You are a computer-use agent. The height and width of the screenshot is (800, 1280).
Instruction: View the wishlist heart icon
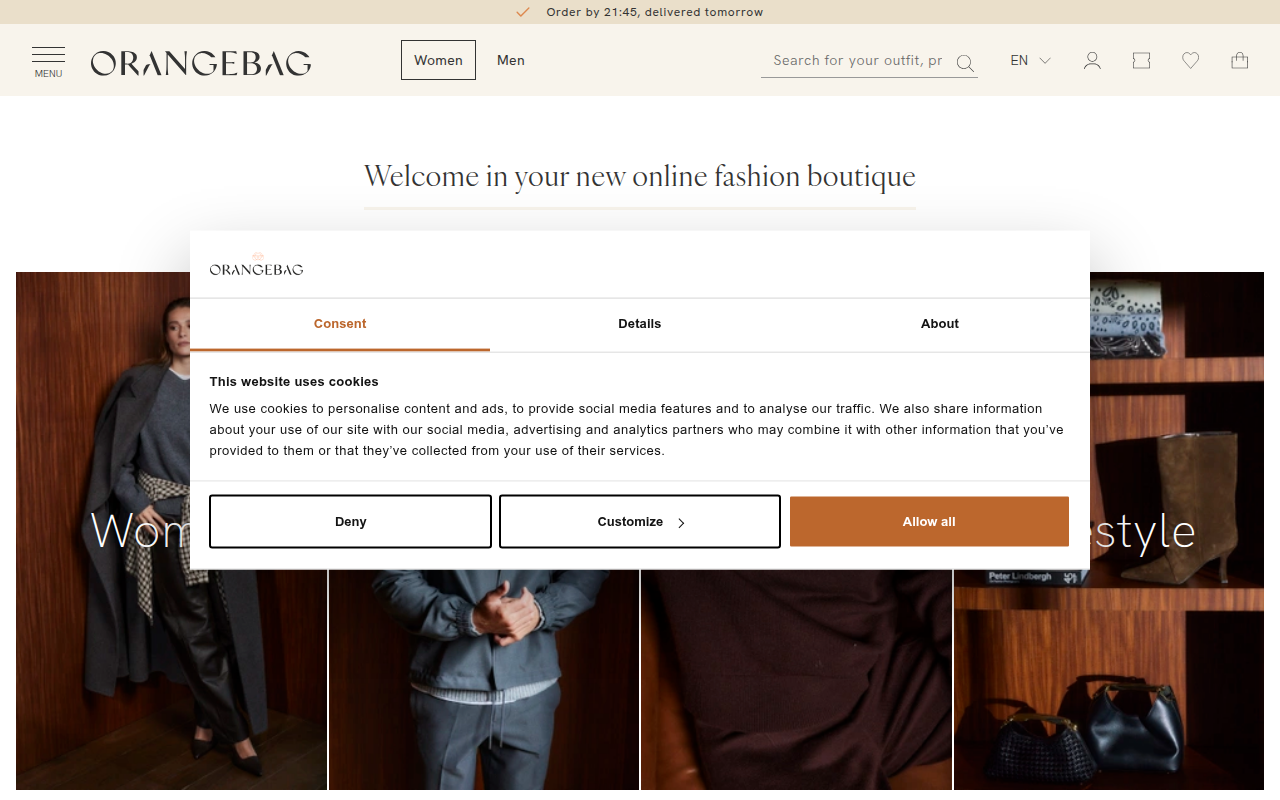click(x=1190, y=61)
